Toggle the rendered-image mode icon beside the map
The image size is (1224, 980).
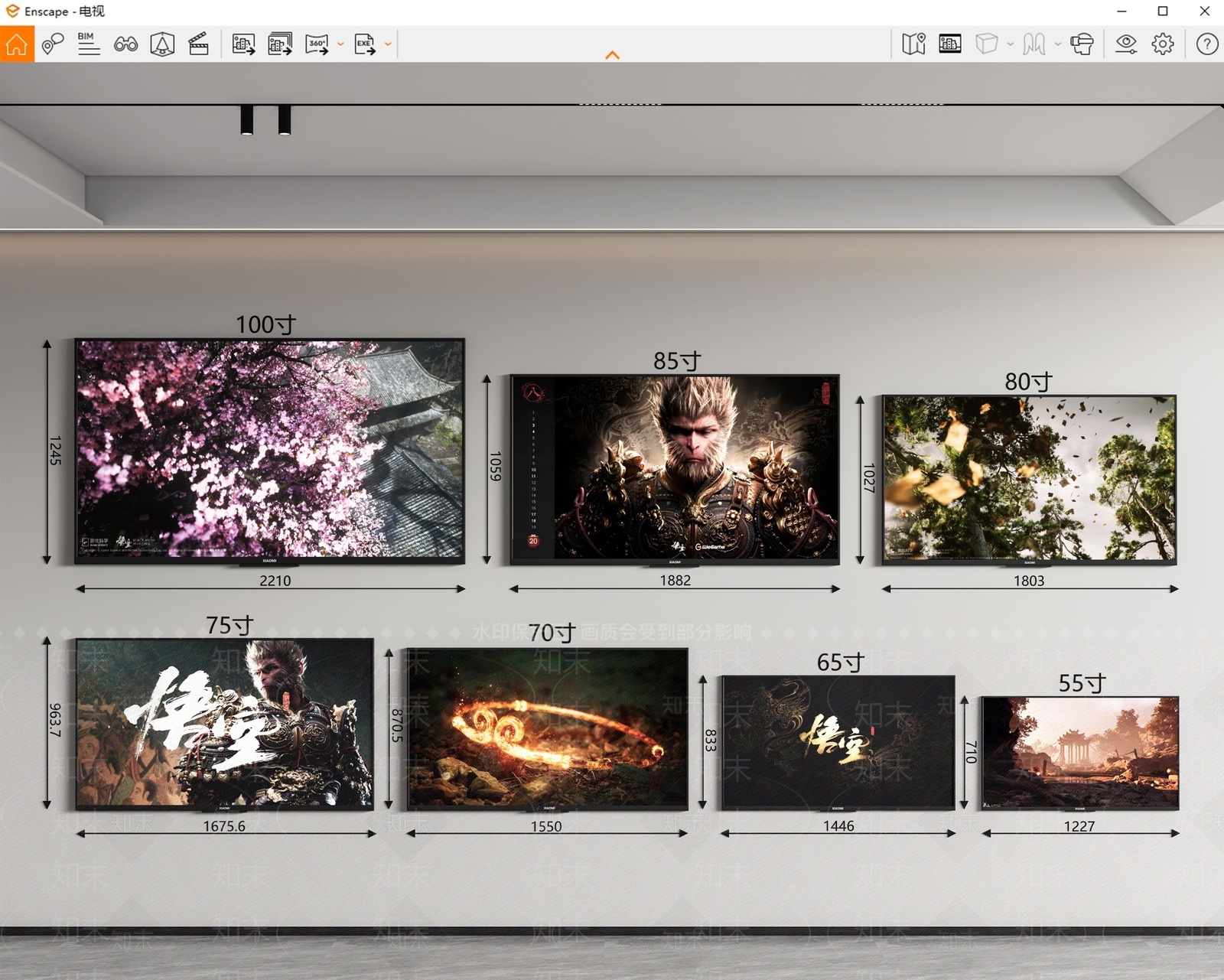(950, 44)
